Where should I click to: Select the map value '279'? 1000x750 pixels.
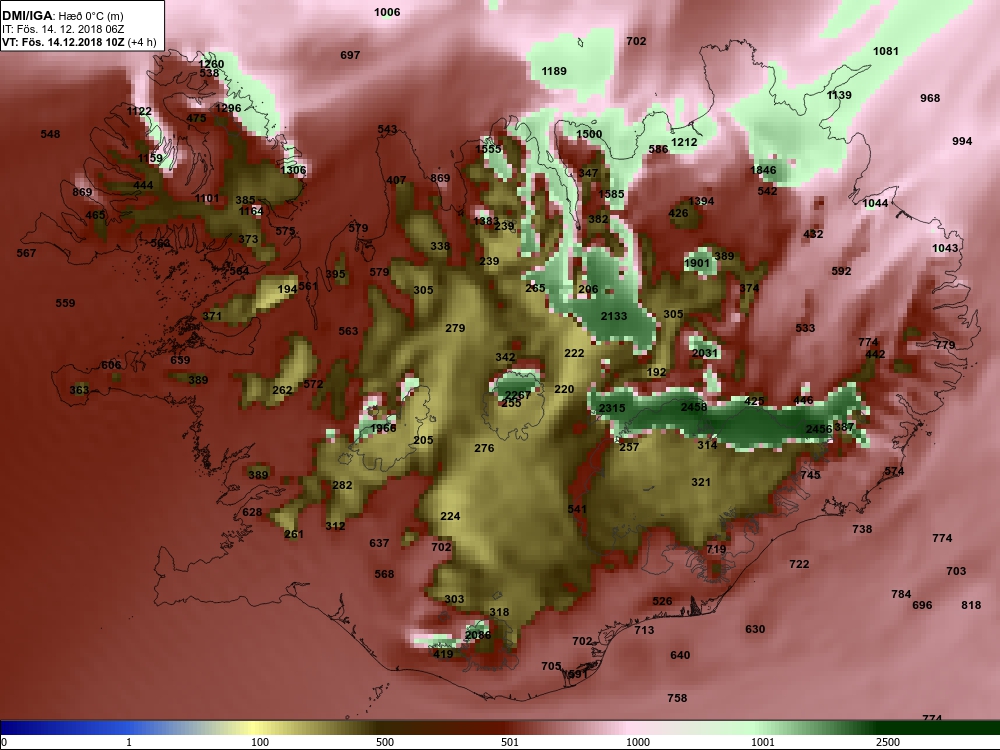(x=455, y=328)
